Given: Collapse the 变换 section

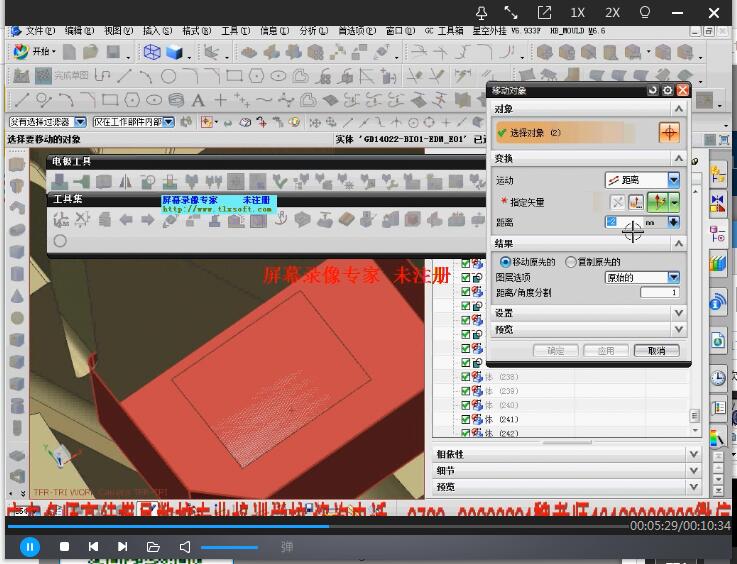Looking at the screenshot, I should 679,158.
